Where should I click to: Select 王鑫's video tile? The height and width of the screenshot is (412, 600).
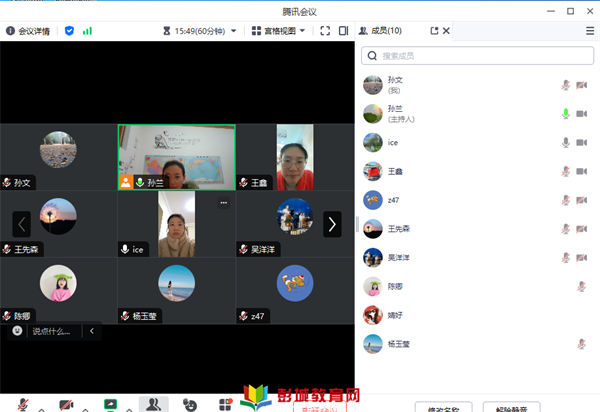coord(295,157)
